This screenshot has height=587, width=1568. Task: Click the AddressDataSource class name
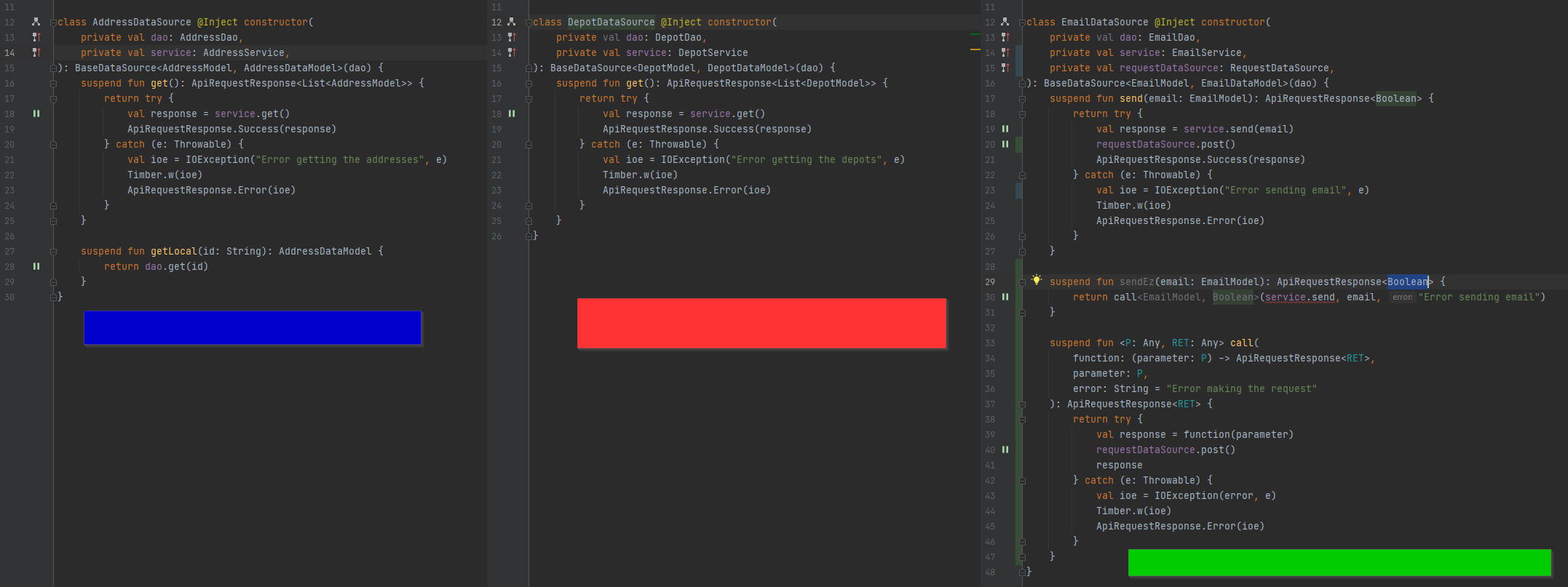point(141,22)
